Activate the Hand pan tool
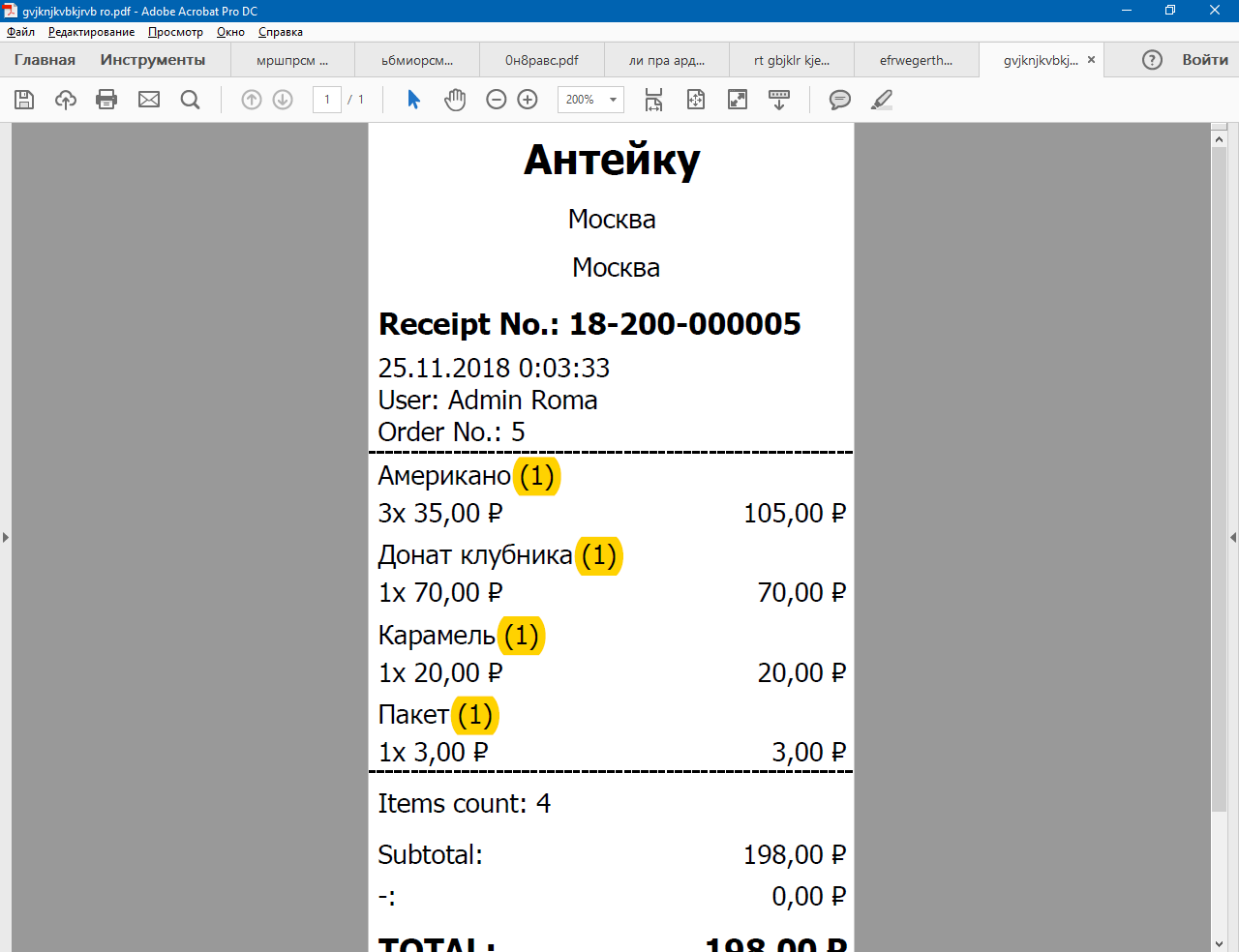Screen dimensions: 1239x952 [x=455, y=100]
